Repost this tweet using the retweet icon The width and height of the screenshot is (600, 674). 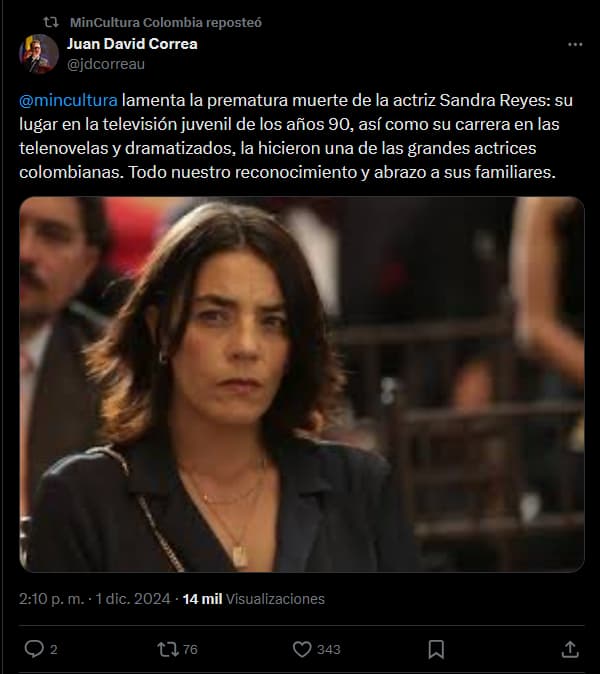pyautogui.click(x=168, y=649)
